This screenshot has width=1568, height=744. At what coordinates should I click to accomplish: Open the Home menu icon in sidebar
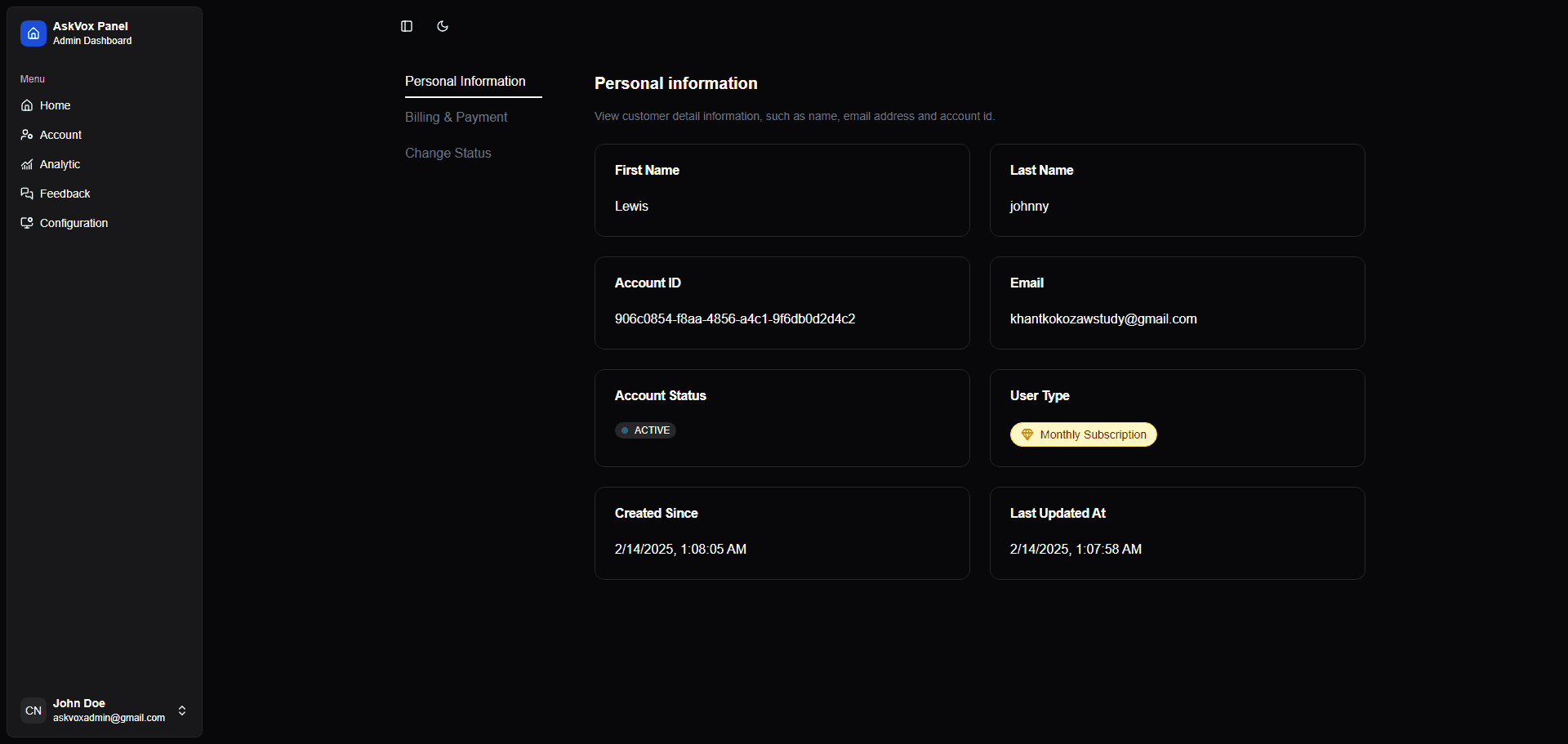tap(27, 105)
